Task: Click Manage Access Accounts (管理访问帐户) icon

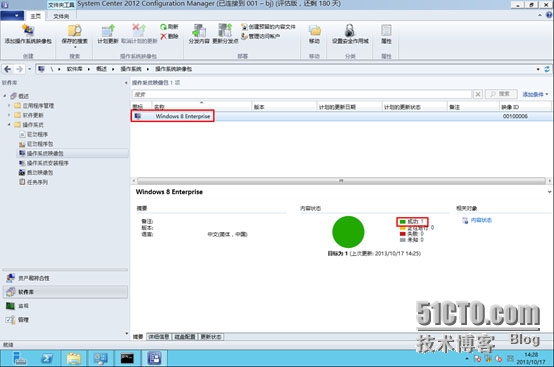Action: click(244, 36)
